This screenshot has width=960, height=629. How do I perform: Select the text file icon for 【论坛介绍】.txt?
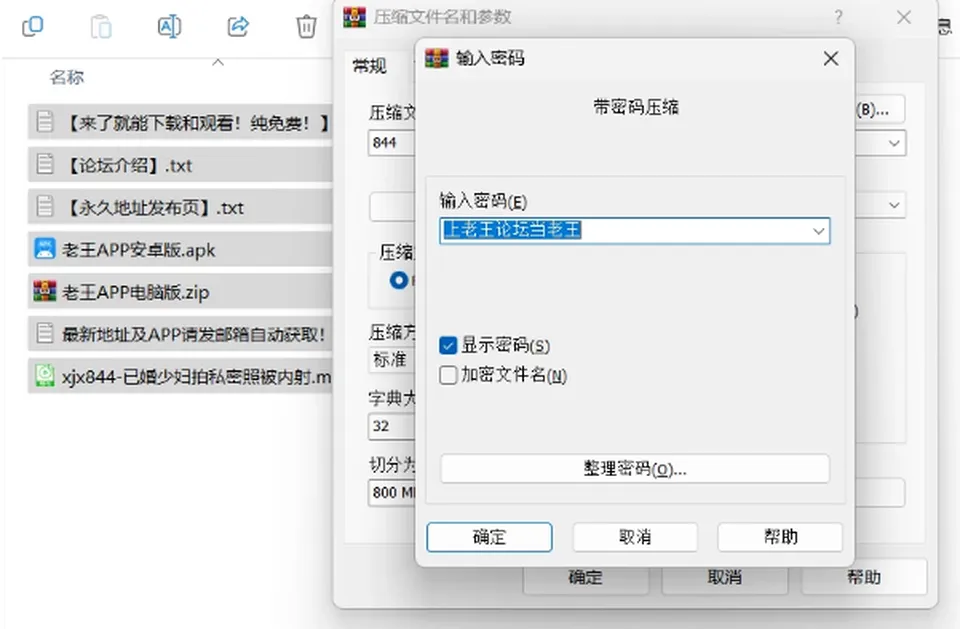pos(45,164)
